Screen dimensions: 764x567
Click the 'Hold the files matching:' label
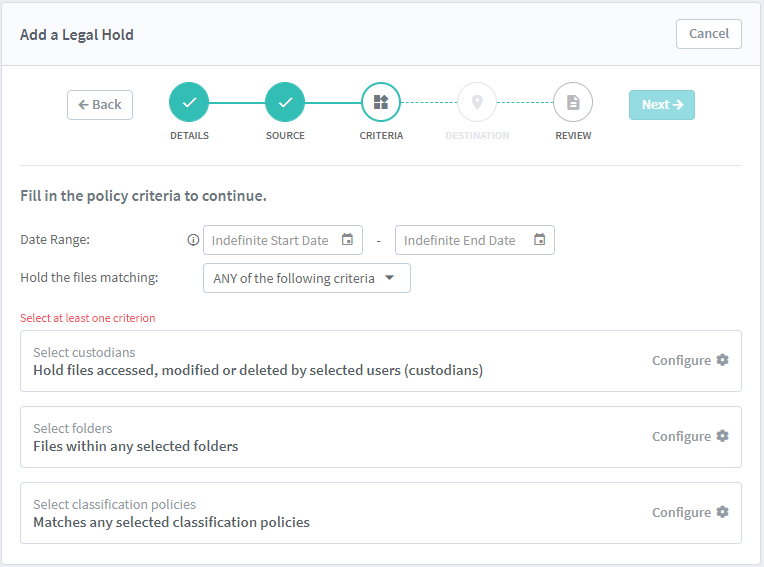click(x=89, y=278)
